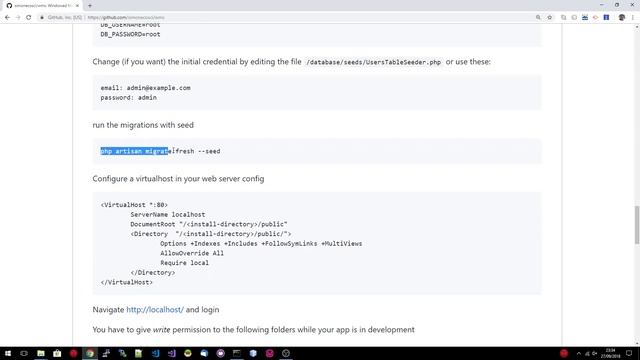Open the purple Visual Studio taskbar icon

click(x=171, y=353)
